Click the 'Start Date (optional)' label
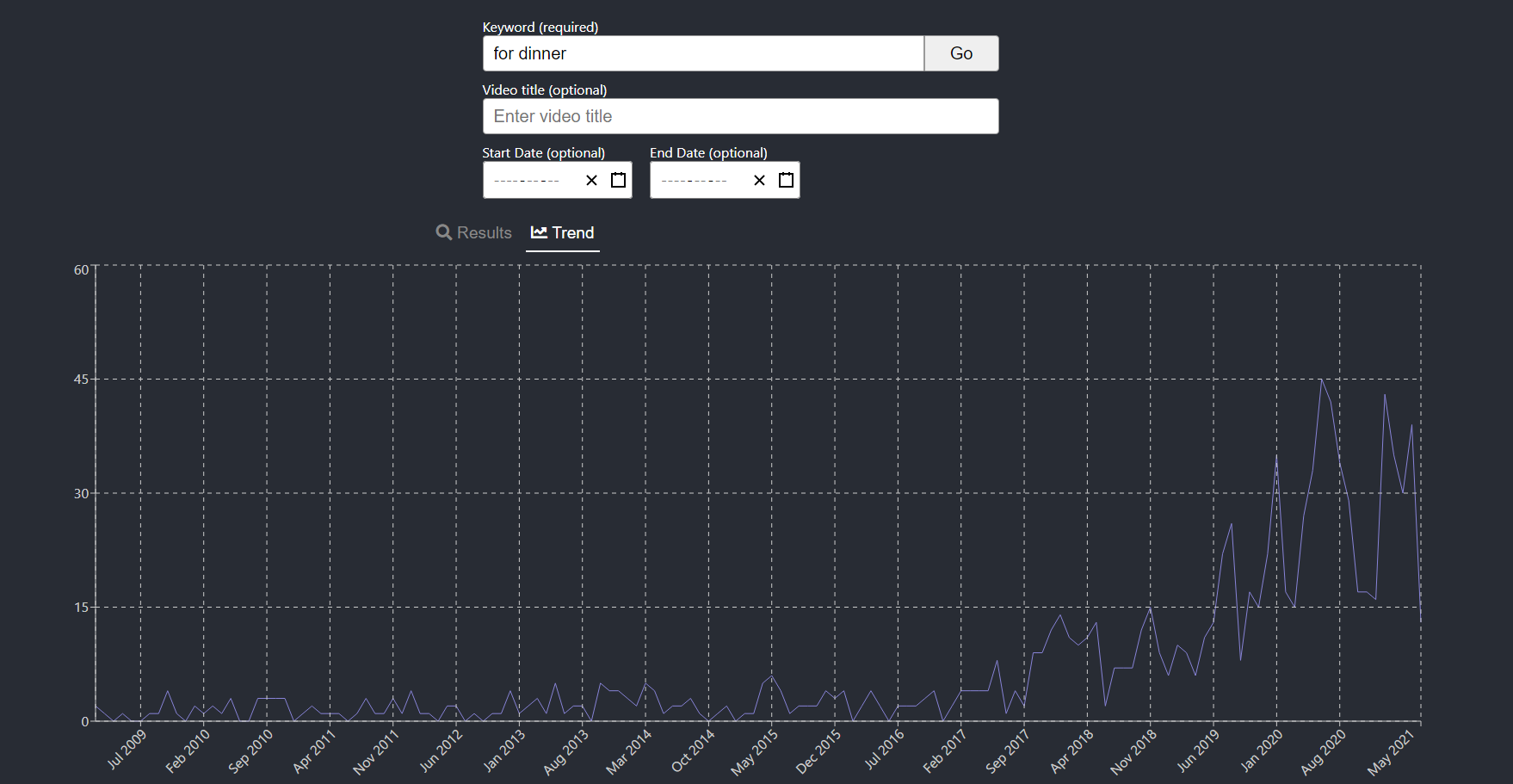The width and height of the screenshot is (1513, 784). pyautogui.click(x=544, y=152)
